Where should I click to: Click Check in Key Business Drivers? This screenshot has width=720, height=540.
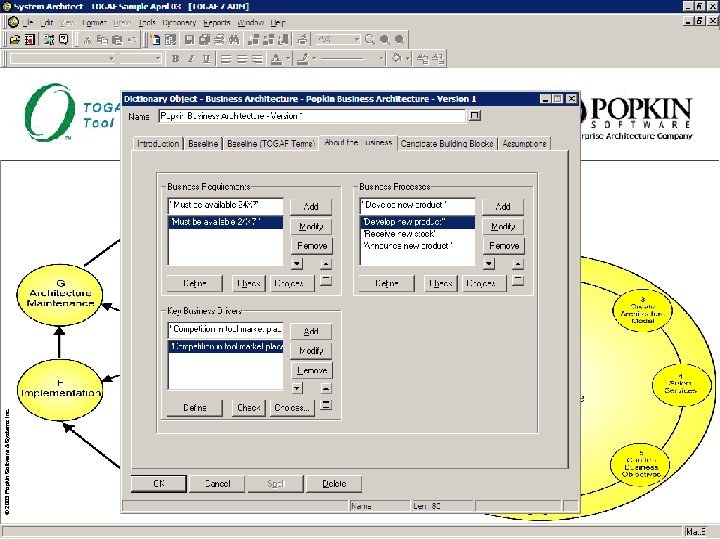[x=249, y=407]
